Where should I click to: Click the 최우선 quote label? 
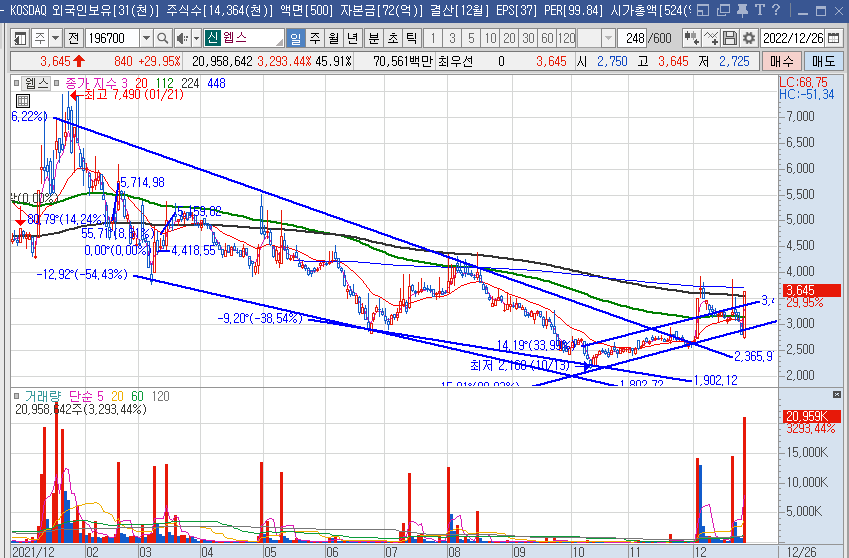[x=455, y=61]
